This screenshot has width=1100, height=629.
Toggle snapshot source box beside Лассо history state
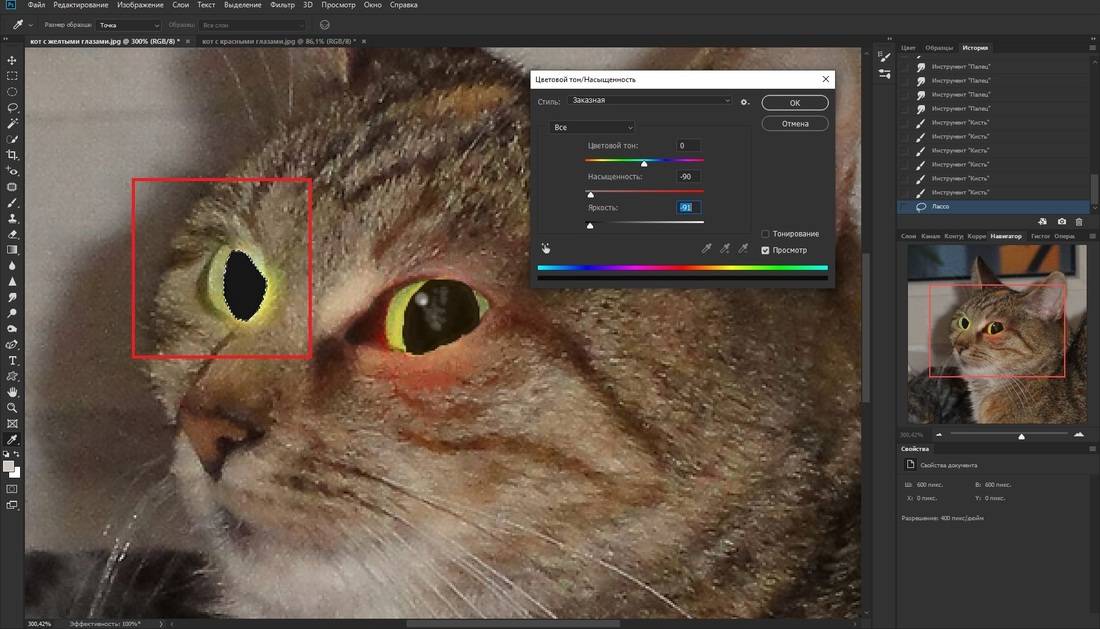point(905,207)
